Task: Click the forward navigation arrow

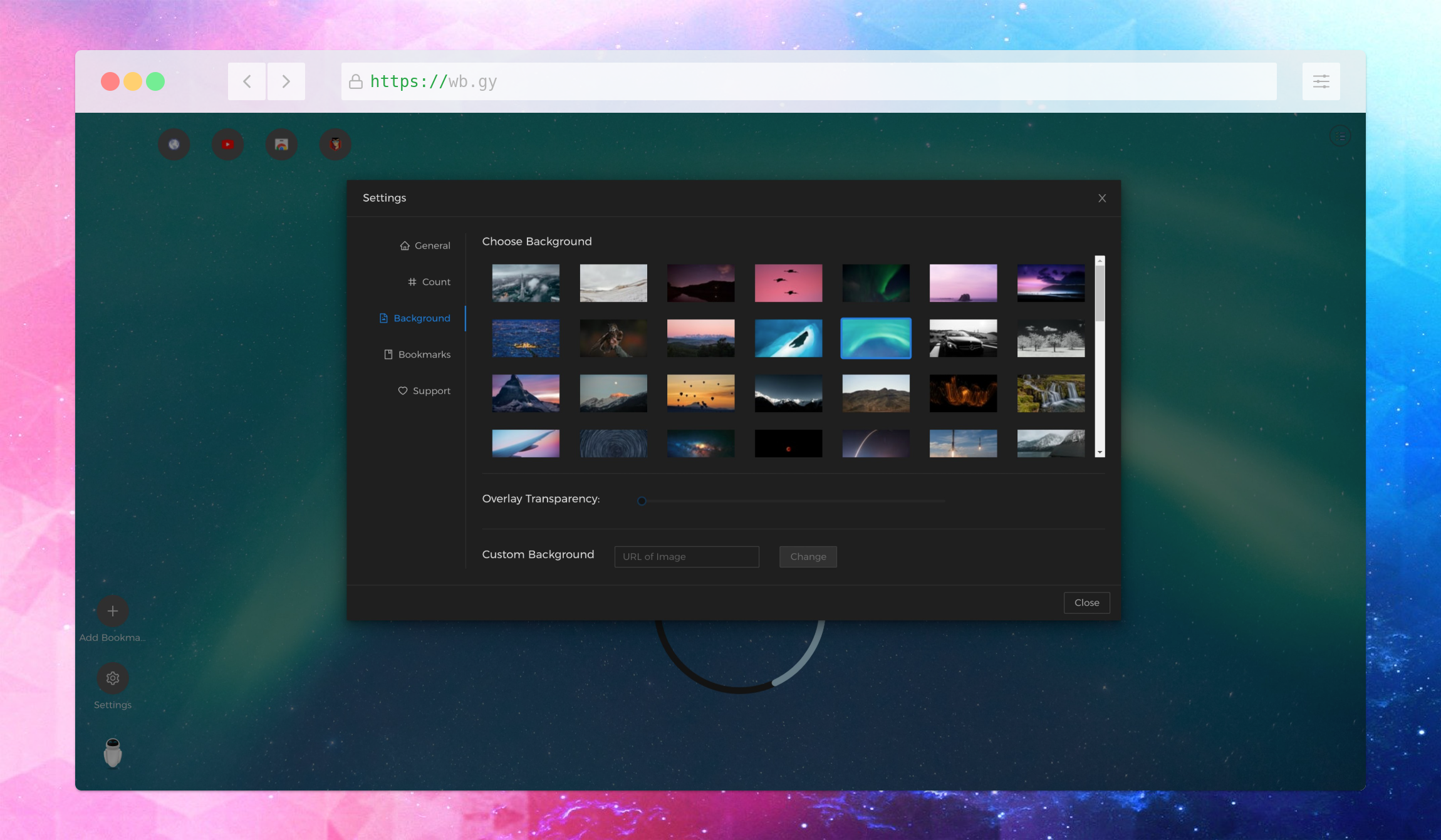Action: [286, 81]
